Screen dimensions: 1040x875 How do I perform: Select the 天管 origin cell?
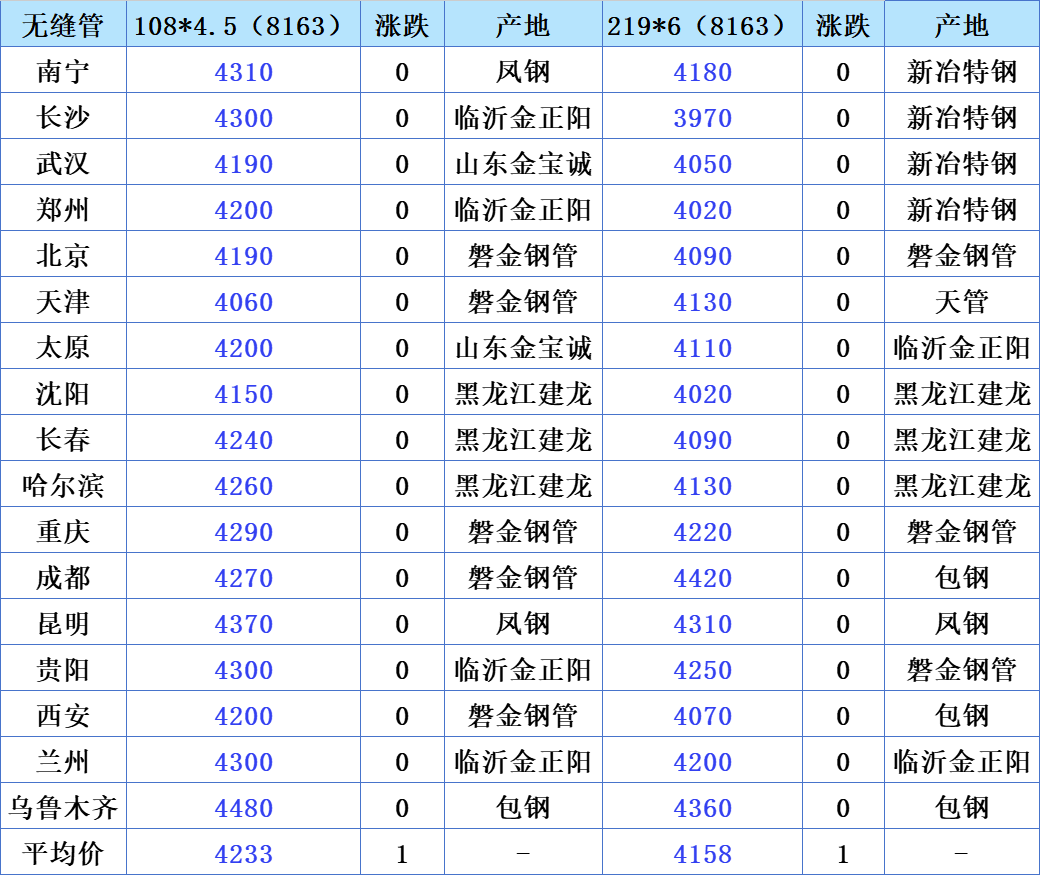(x=962, y=302)
